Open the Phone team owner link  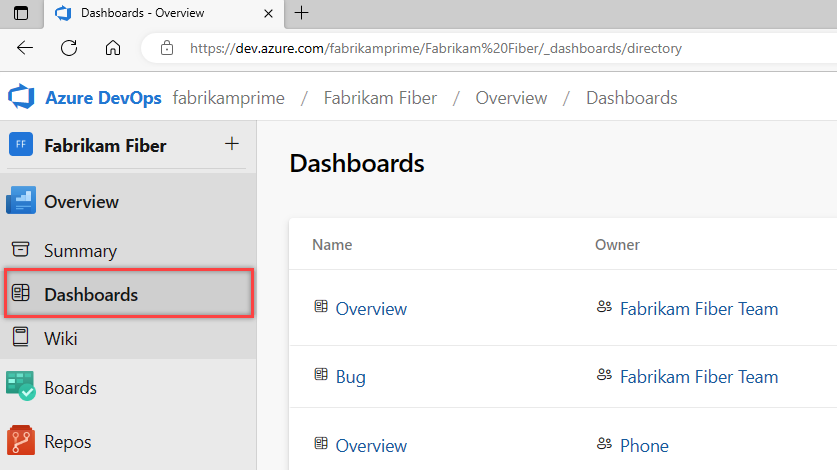click(644, 445)
